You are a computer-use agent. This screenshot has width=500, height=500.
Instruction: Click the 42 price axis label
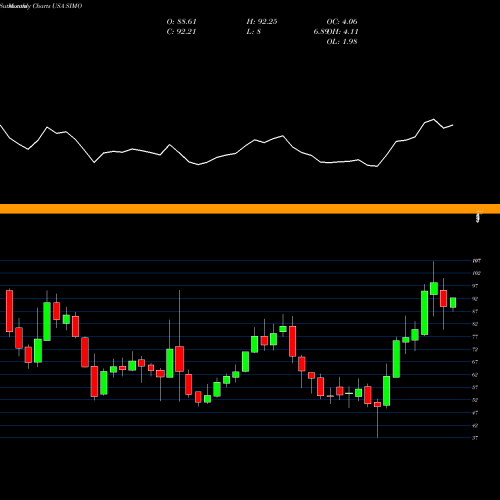pos(475,425)
